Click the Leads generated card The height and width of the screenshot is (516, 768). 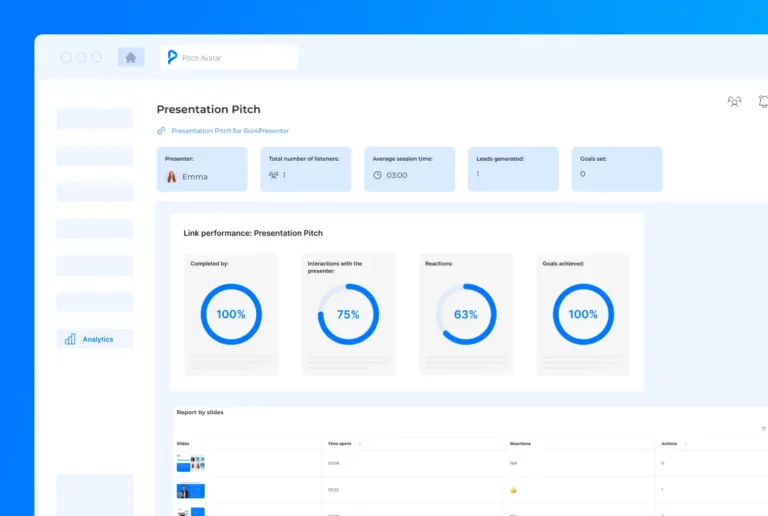click(x=513, y=169)
